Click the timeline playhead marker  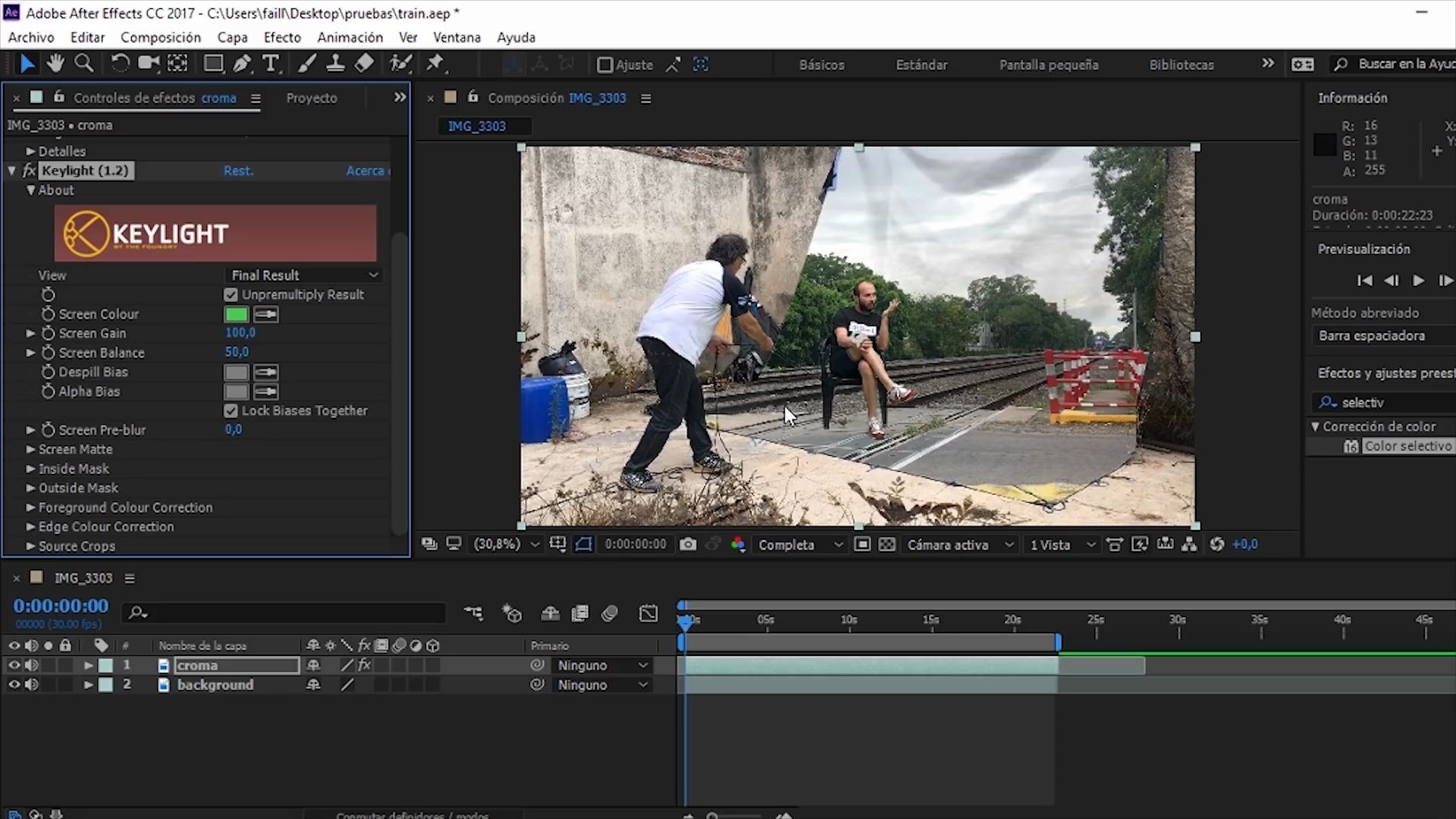point(685,619)
